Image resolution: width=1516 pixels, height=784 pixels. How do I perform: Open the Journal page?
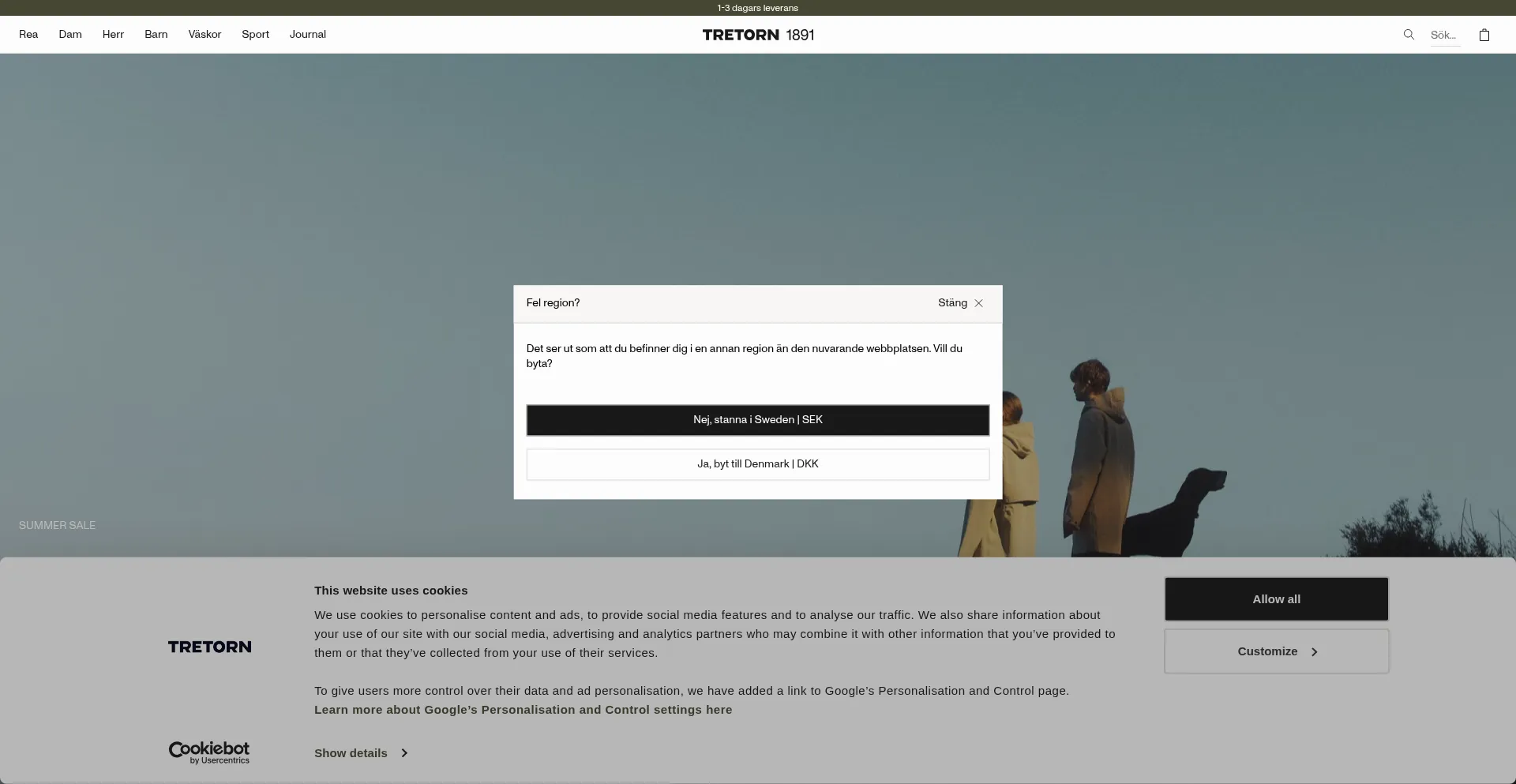pyautogui.click(x=308, y=34)
